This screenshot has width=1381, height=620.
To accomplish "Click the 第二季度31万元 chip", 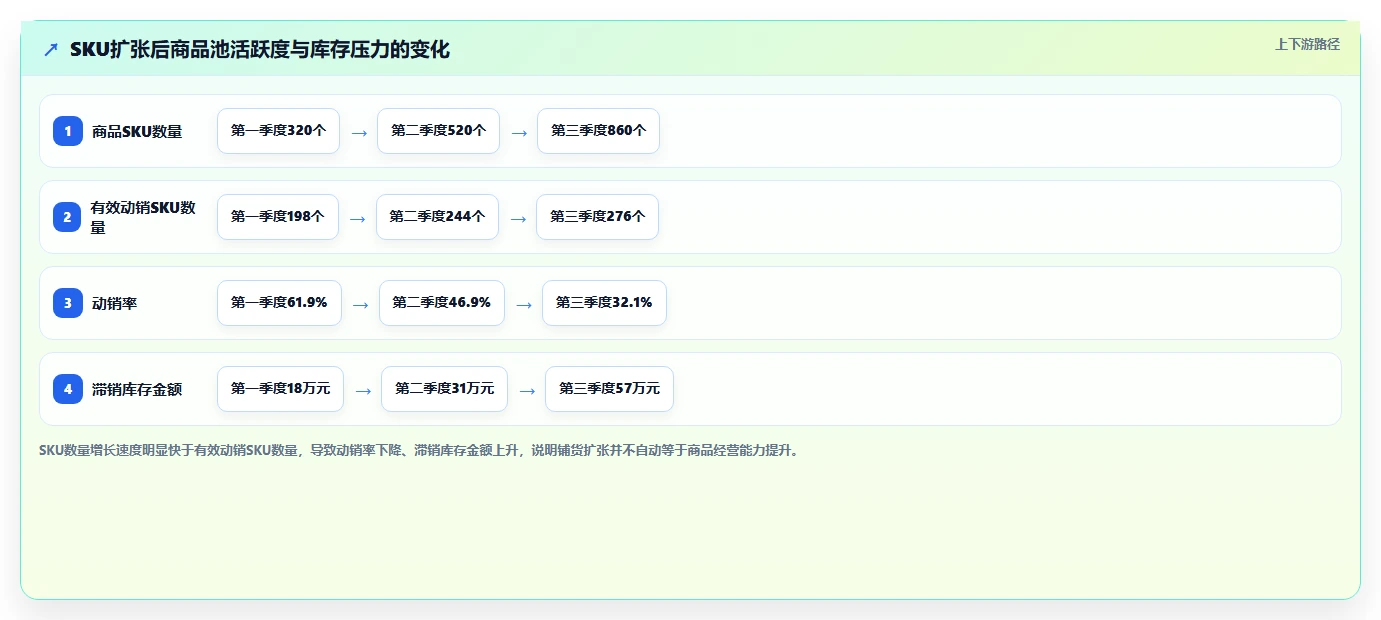I will pos(444,389).
